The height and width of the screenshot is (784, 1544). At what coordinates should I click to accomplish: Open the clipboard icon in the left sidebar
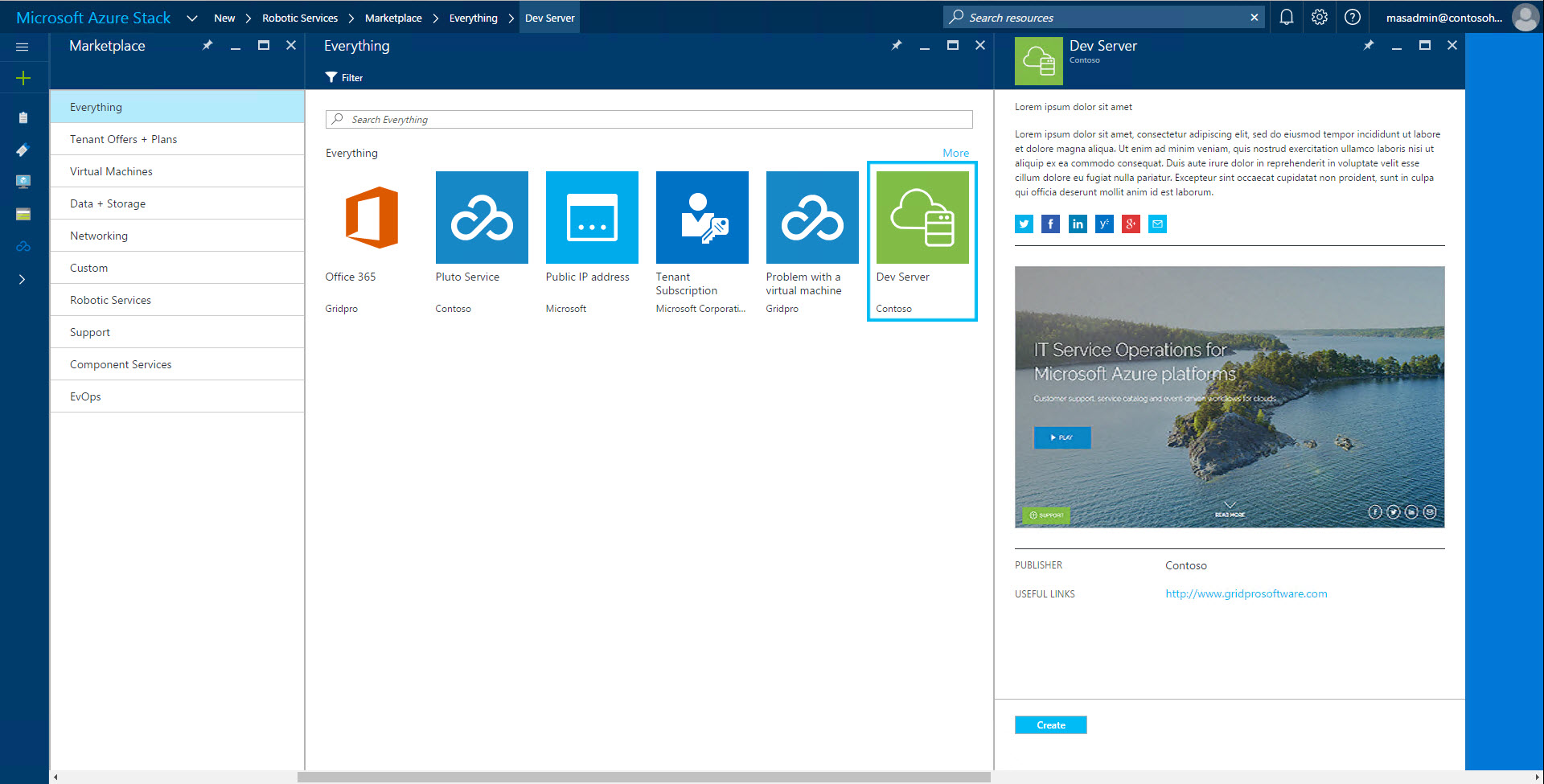pyautogui.click(x=23, y=117)
